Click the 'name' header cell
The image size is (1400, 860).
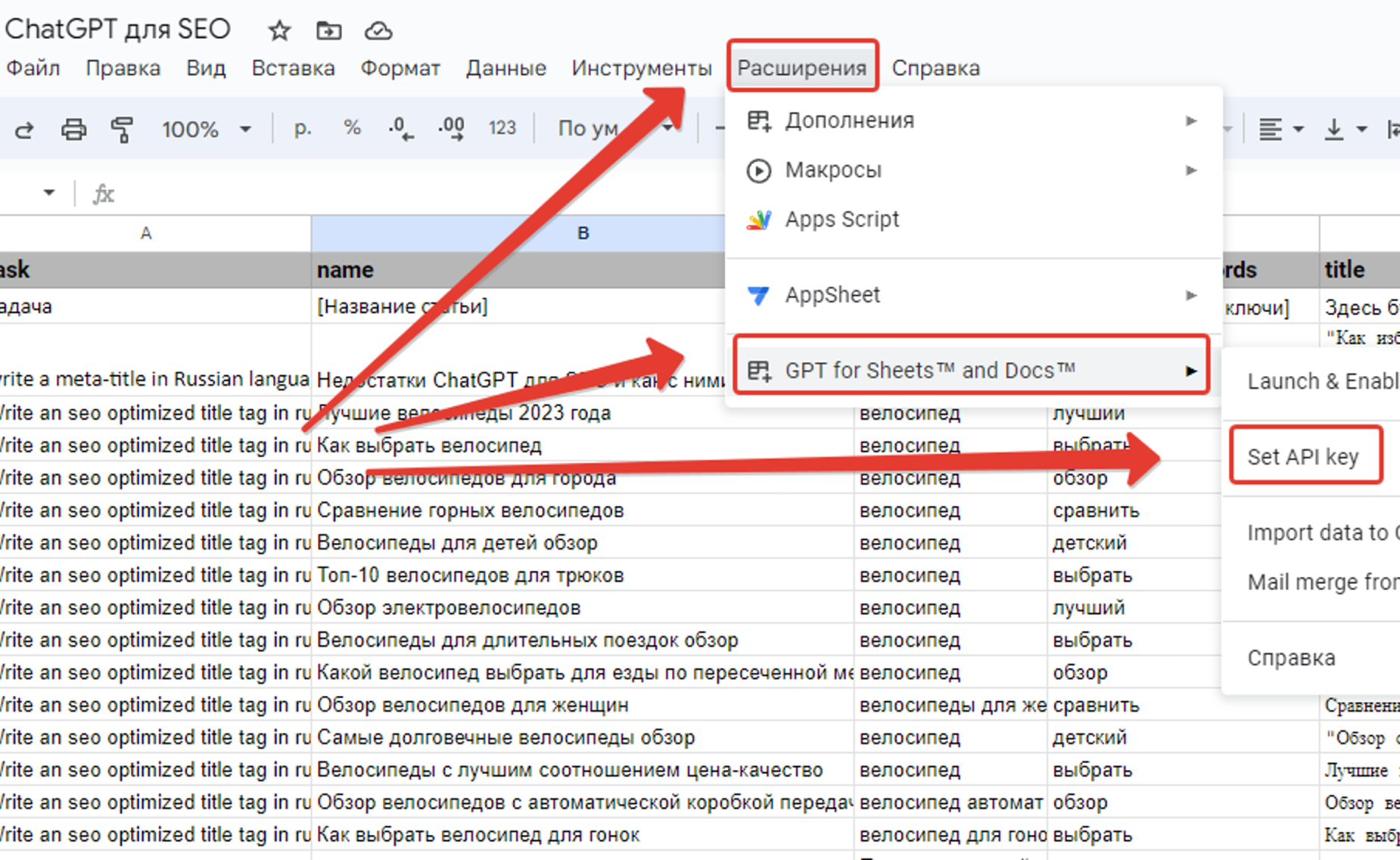point(518,270)
